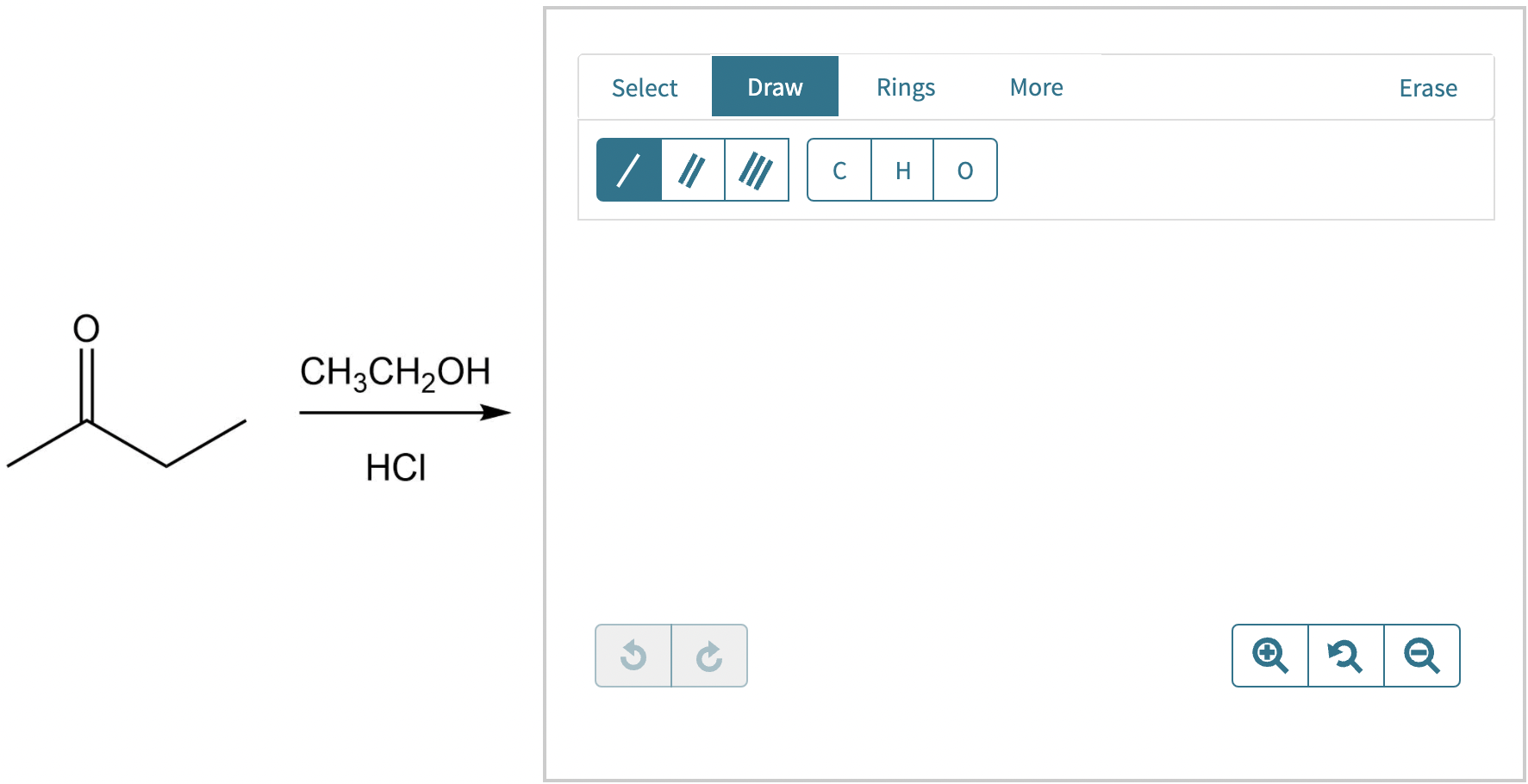Click the undo arrow icon
The image size is (1528, 784).
pyautogui.click(x=633, y=656)
